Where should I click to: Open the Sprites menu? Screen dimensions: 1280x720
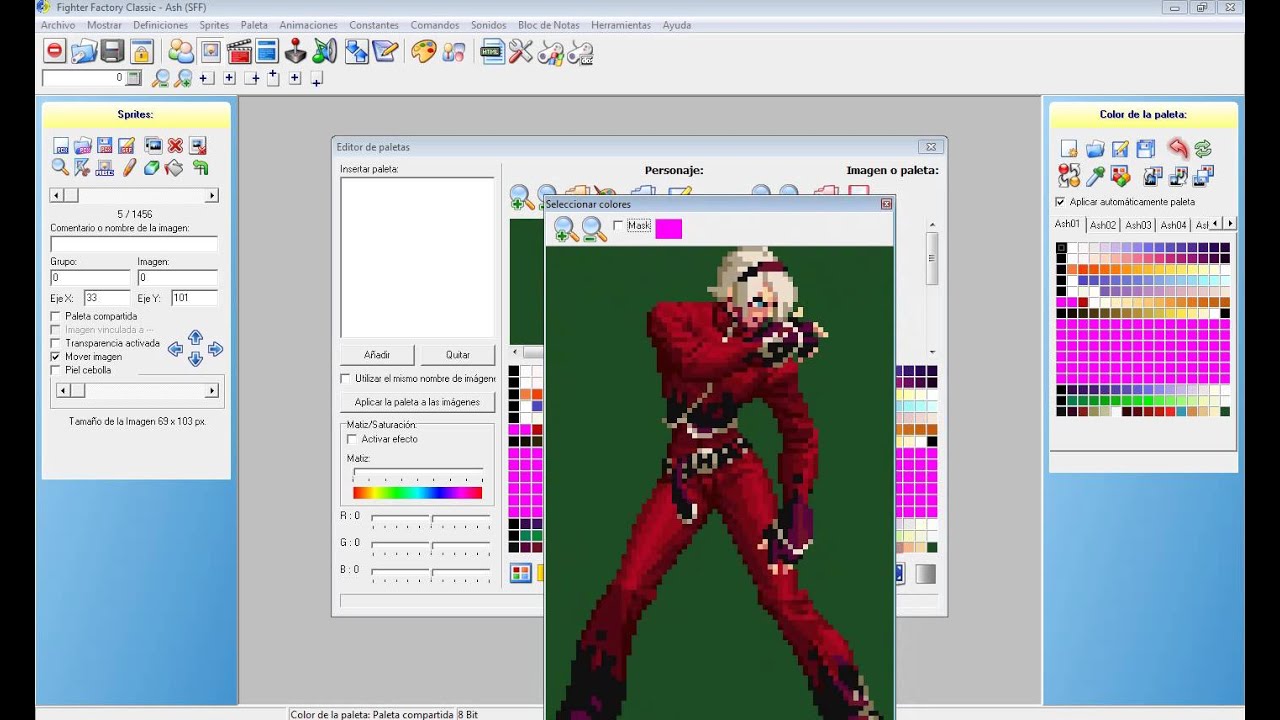tap(214, 25)
